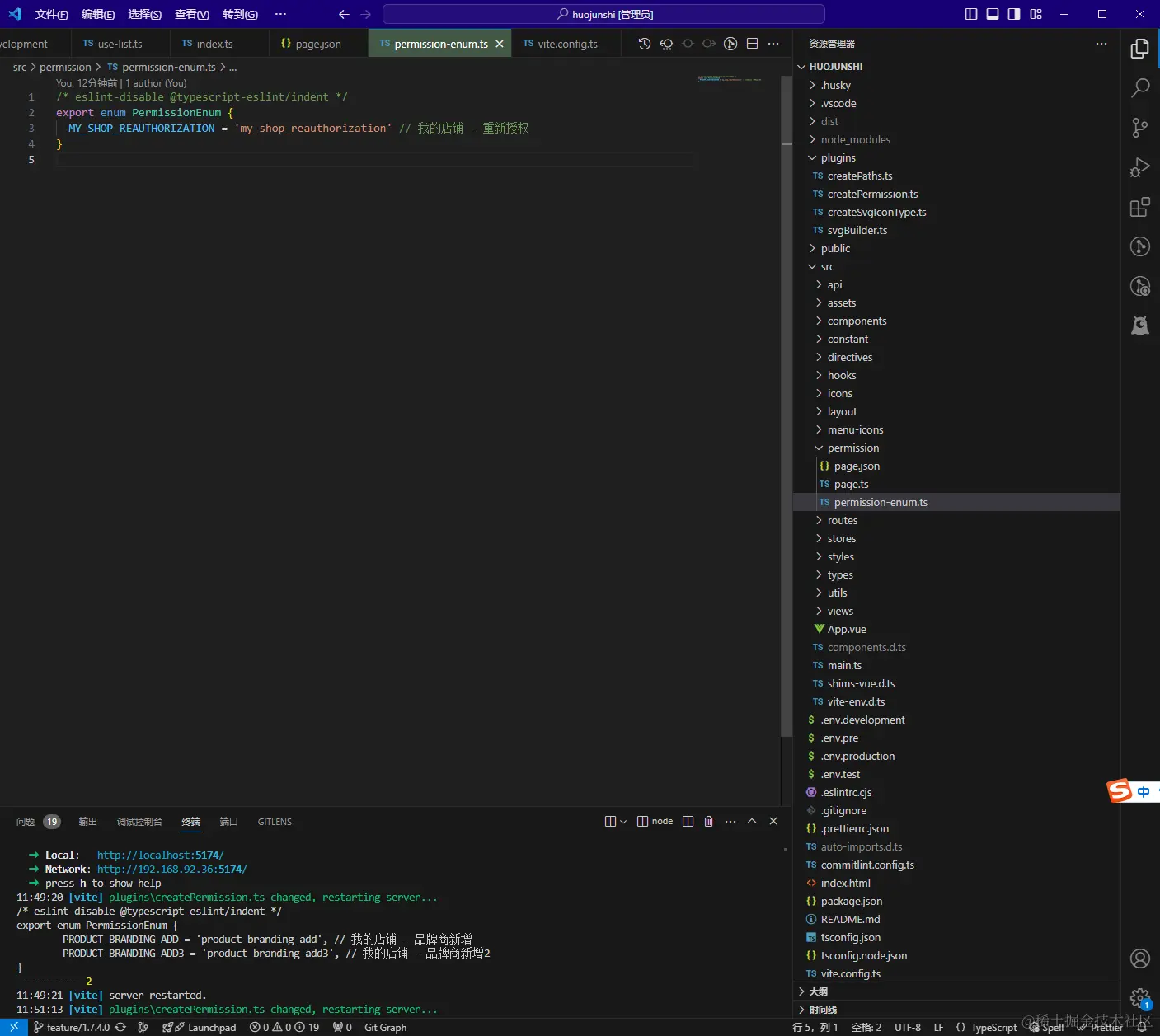The width and height of the screenshot is (1160, 1036).
Task: Open the editor toolbar's more actions menu
Action: click(773, 44)
